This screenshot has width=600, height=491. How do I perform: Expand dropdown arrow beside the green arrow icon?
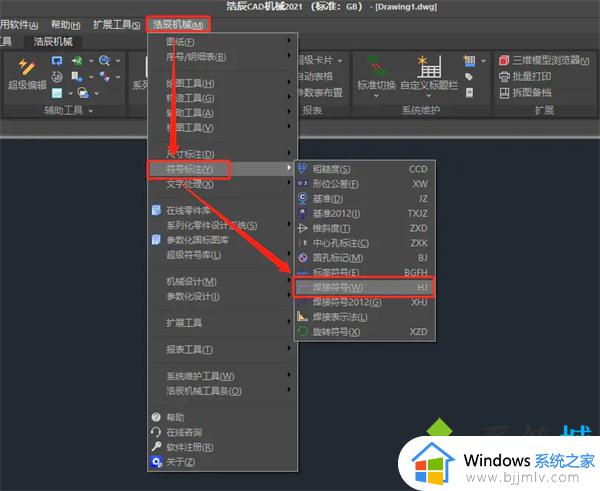coord(91,61)
